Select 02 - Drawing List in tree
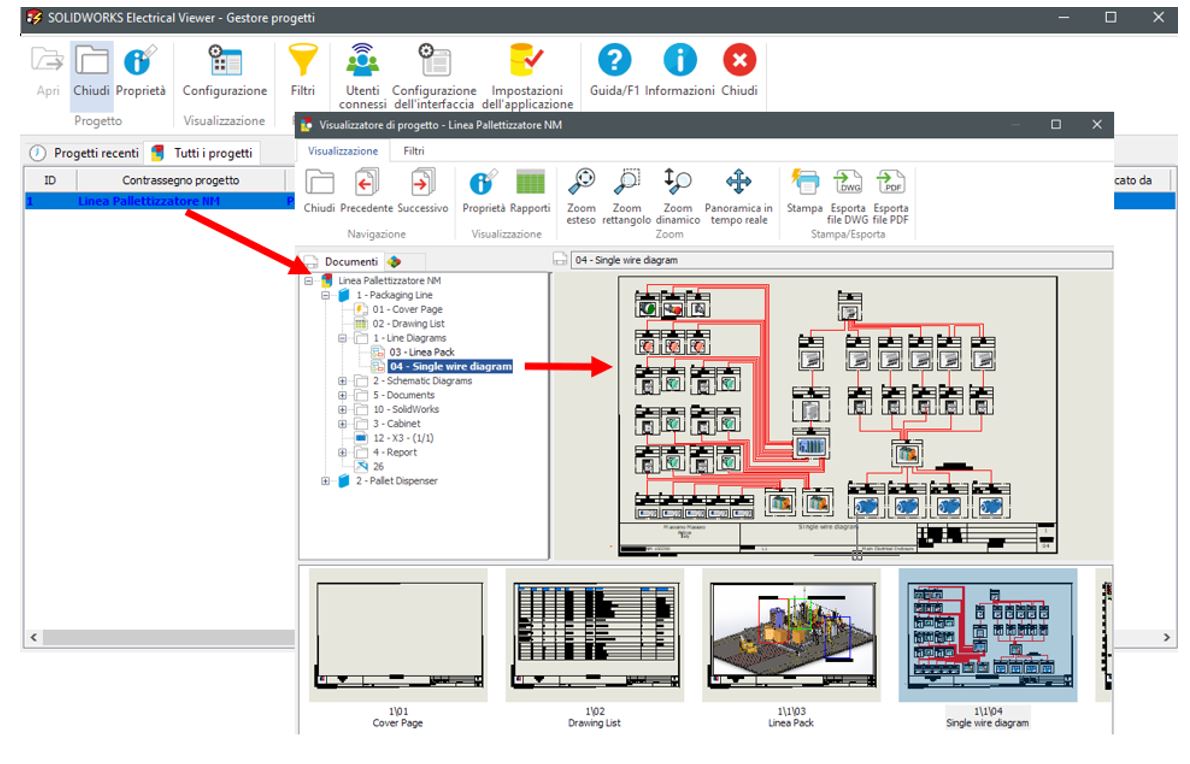Screen dimensions: 1190x764 [408, 324]
